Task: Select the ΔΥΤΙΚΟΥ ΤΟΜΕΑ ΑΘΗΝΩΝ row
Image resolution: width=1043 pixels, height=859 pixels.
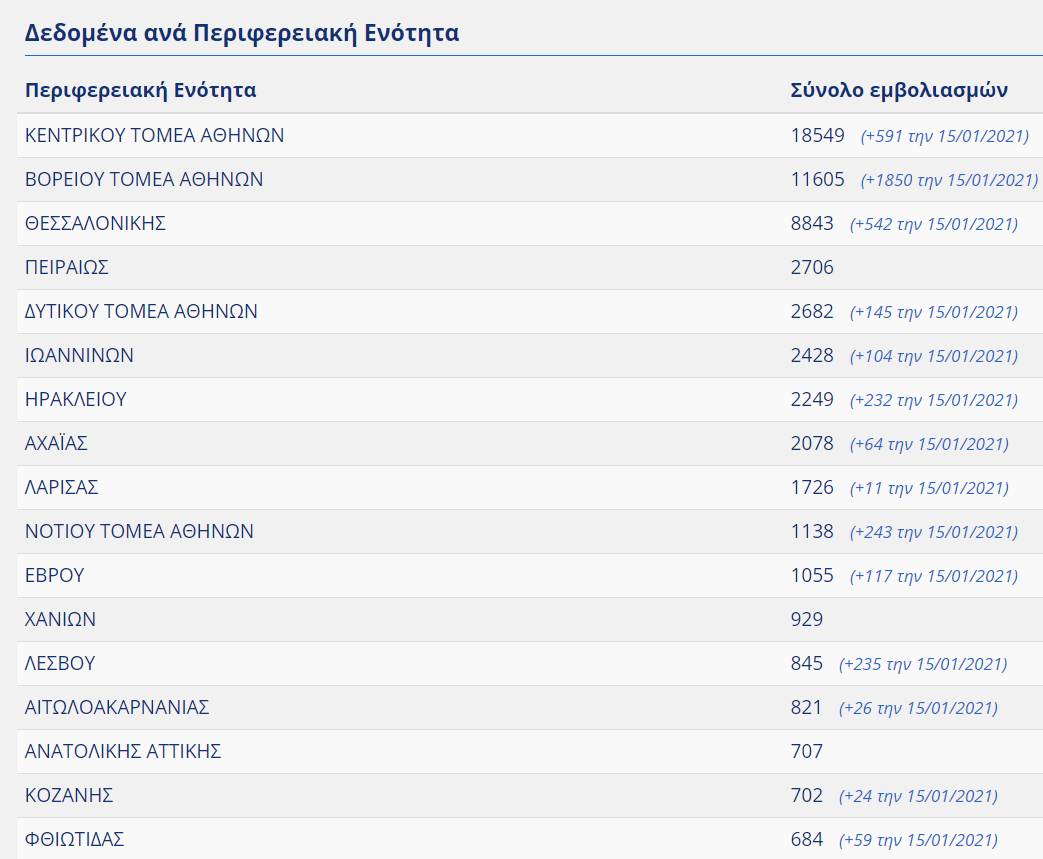Action: (141, 311)
